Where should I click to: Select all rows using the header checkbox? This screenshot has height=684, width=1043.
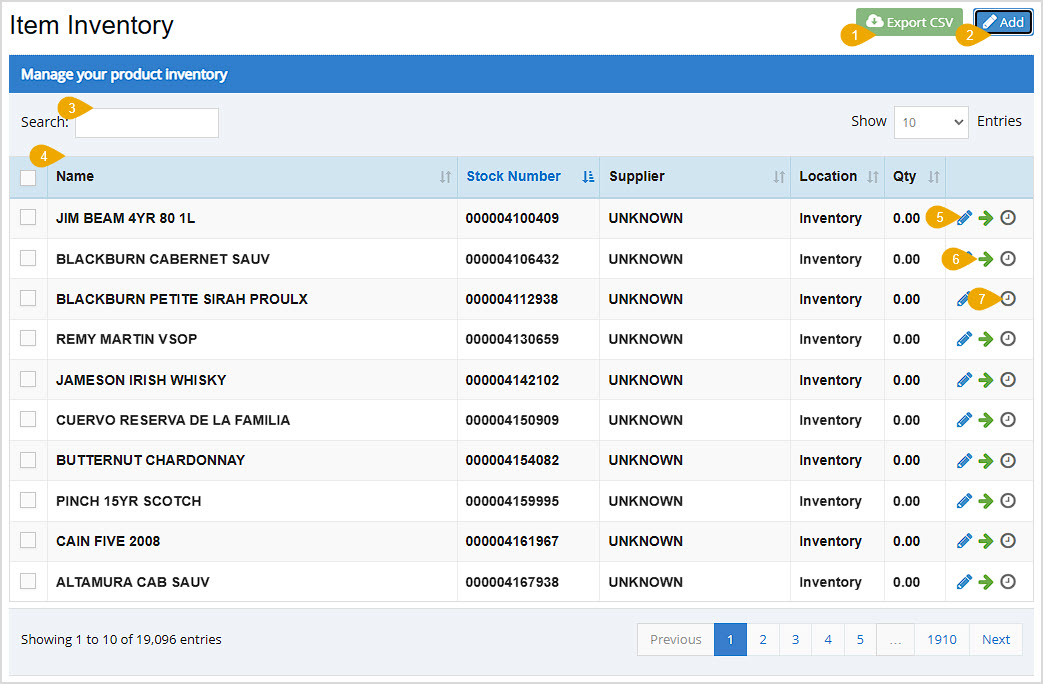pos(27,176)
